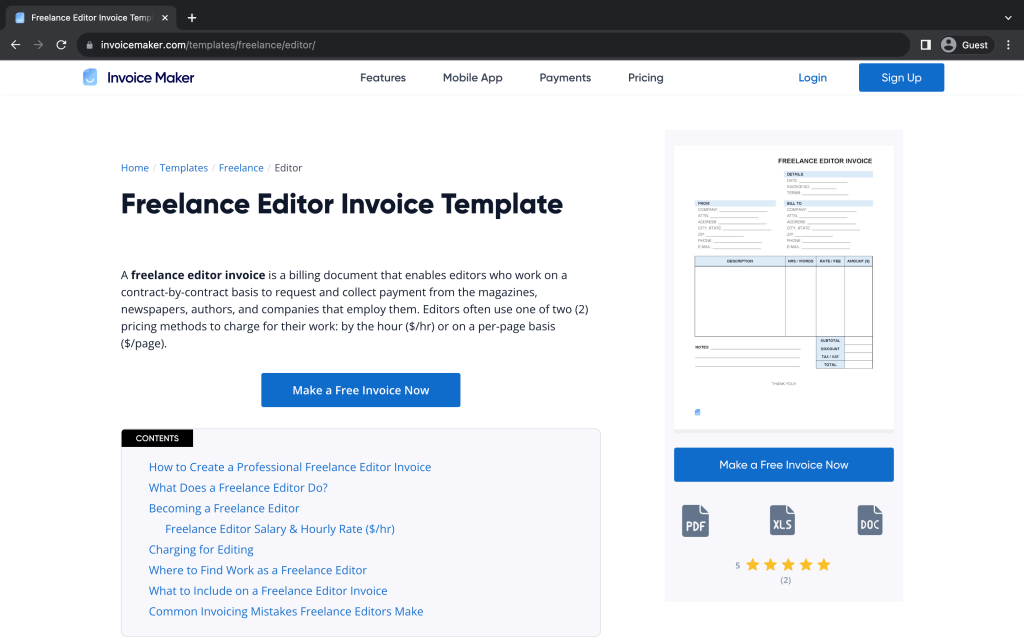Download the DOC file icon
Screen dimensions: 1024x640
870,520
